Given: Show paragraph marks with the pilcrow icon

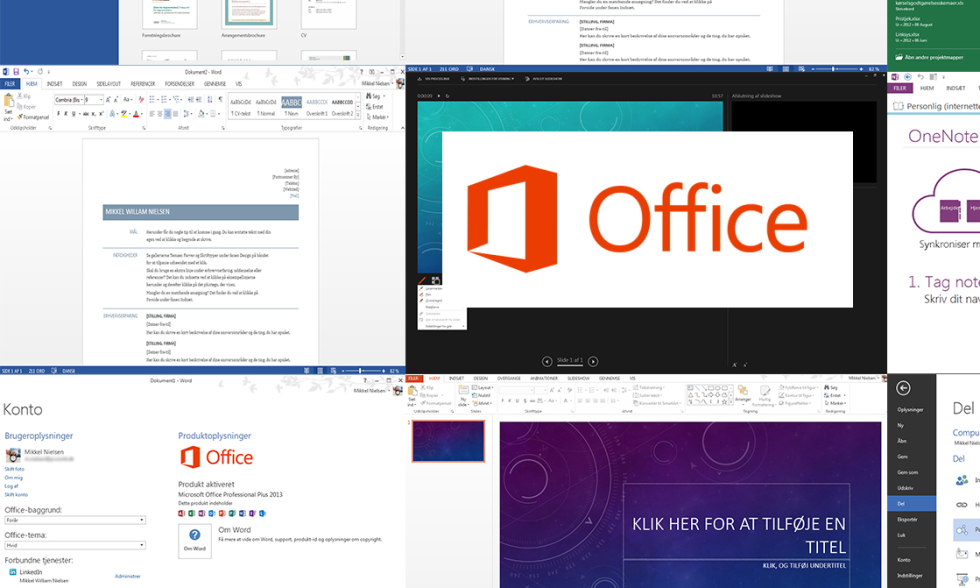Looking at the screenshot, I should point(220,99).
